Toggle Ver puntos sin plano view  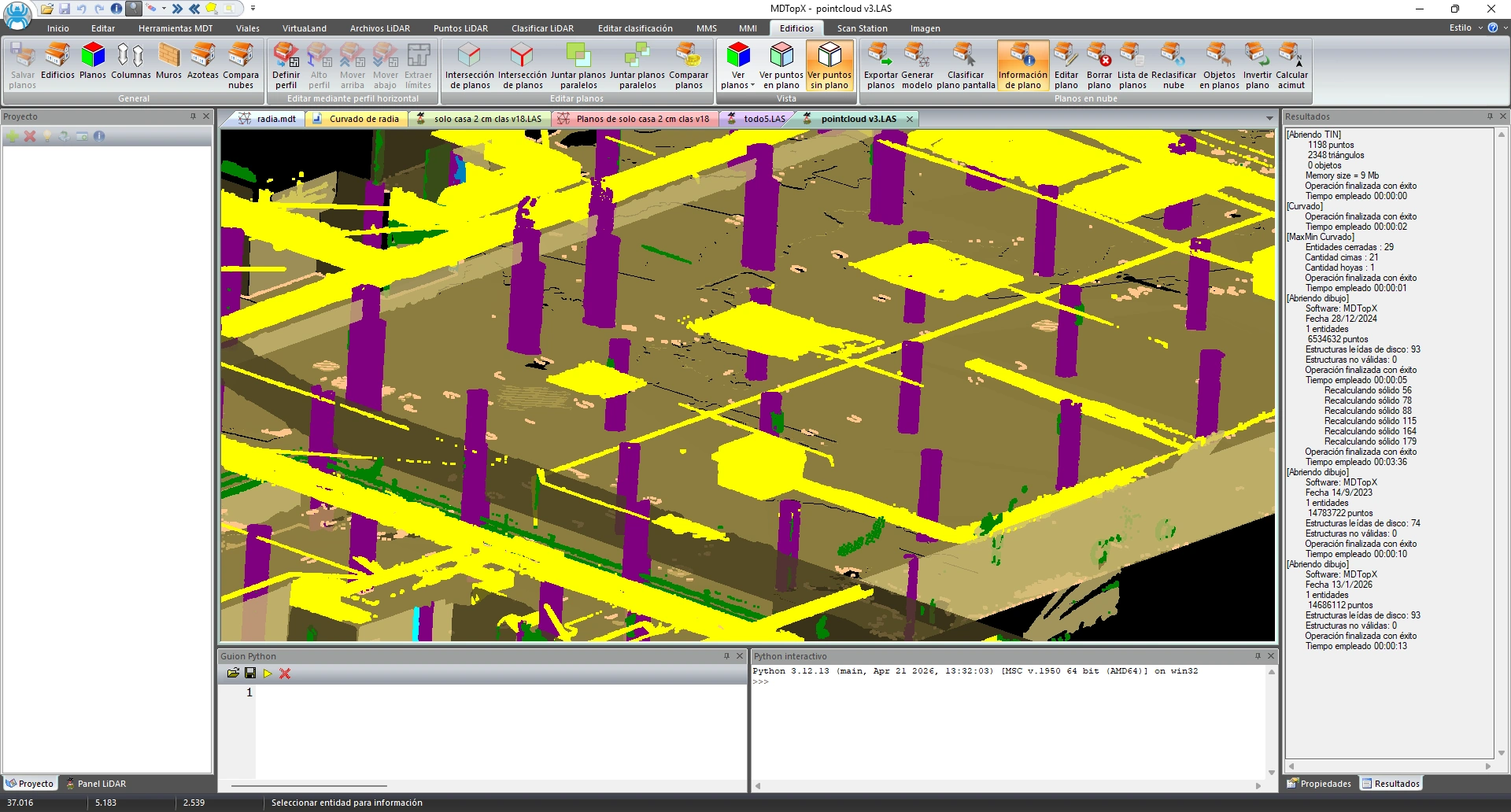829,66
